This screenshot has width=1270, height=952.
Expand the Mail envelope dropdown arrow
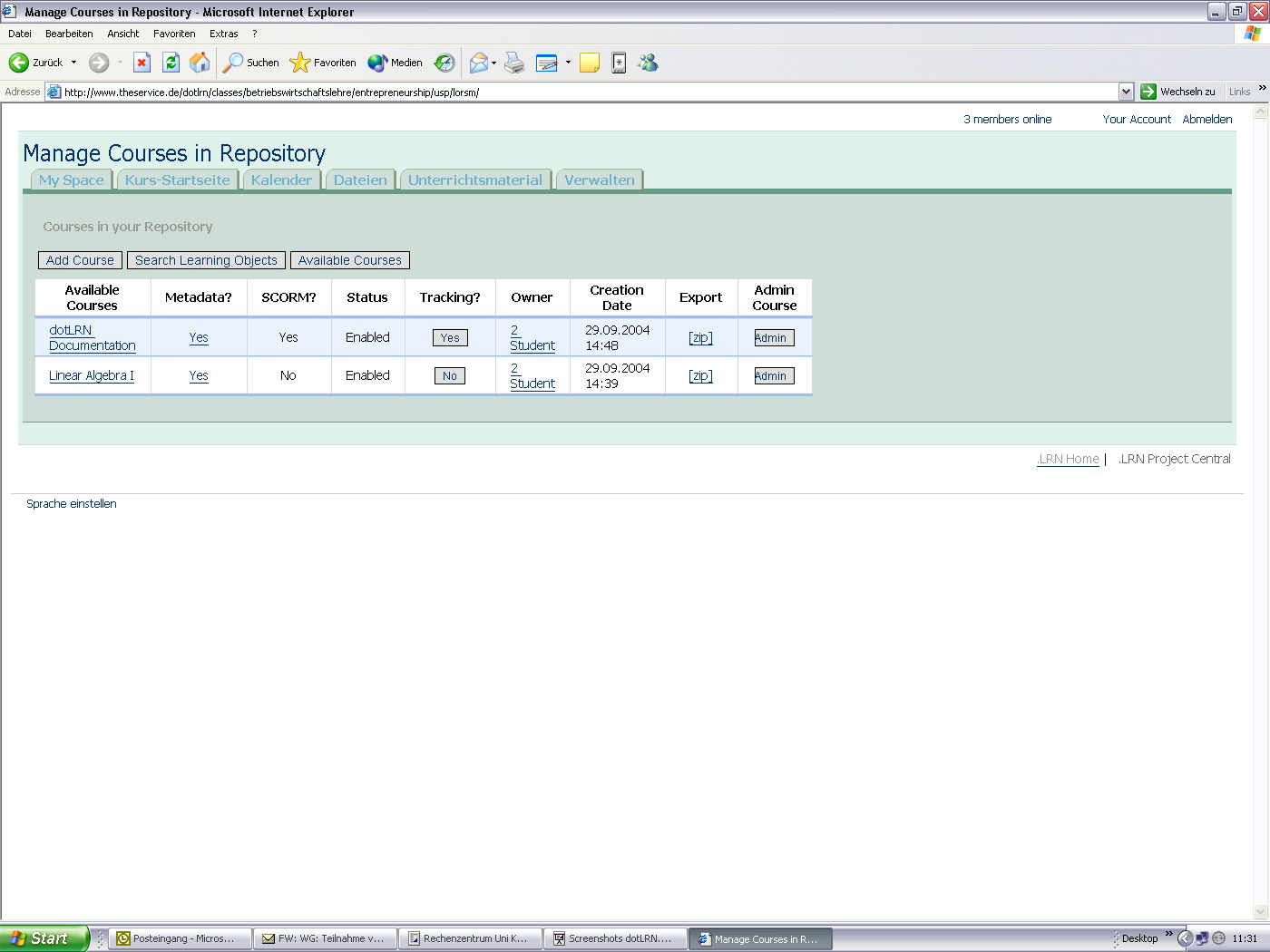(x=494, y=63)
